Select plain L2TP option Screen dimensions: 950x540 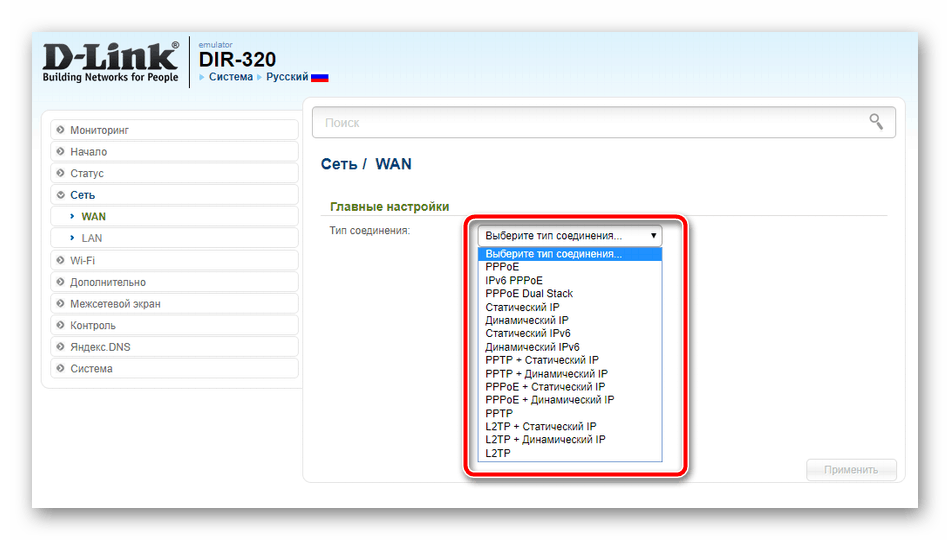(x=570, y=453)
